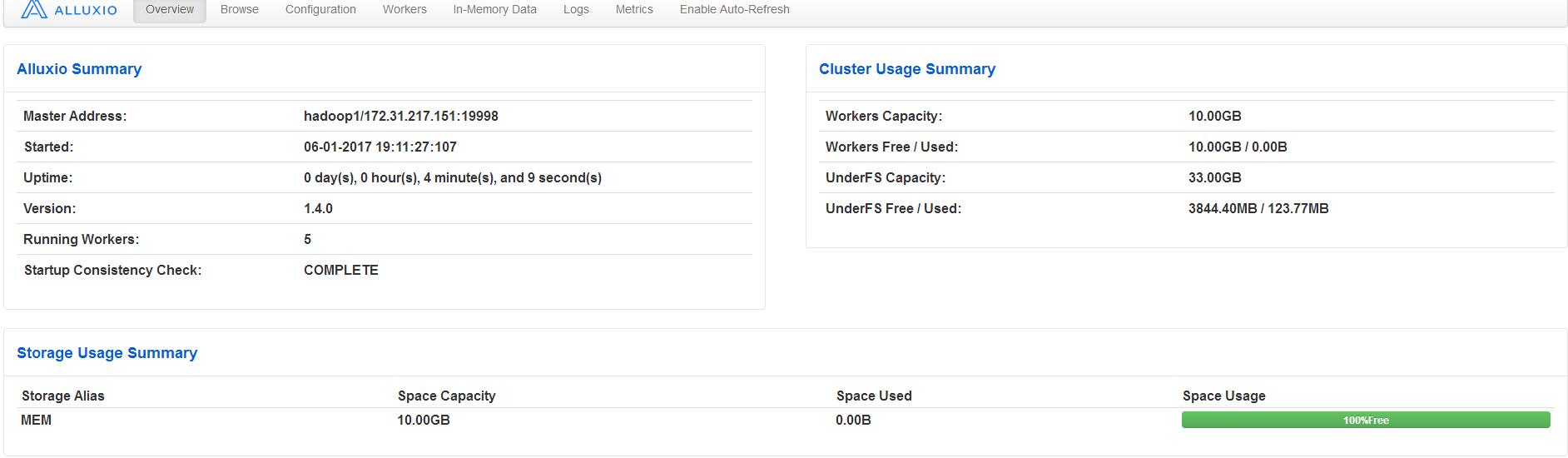Click the Running Workers label

click(x=82, y=240)
